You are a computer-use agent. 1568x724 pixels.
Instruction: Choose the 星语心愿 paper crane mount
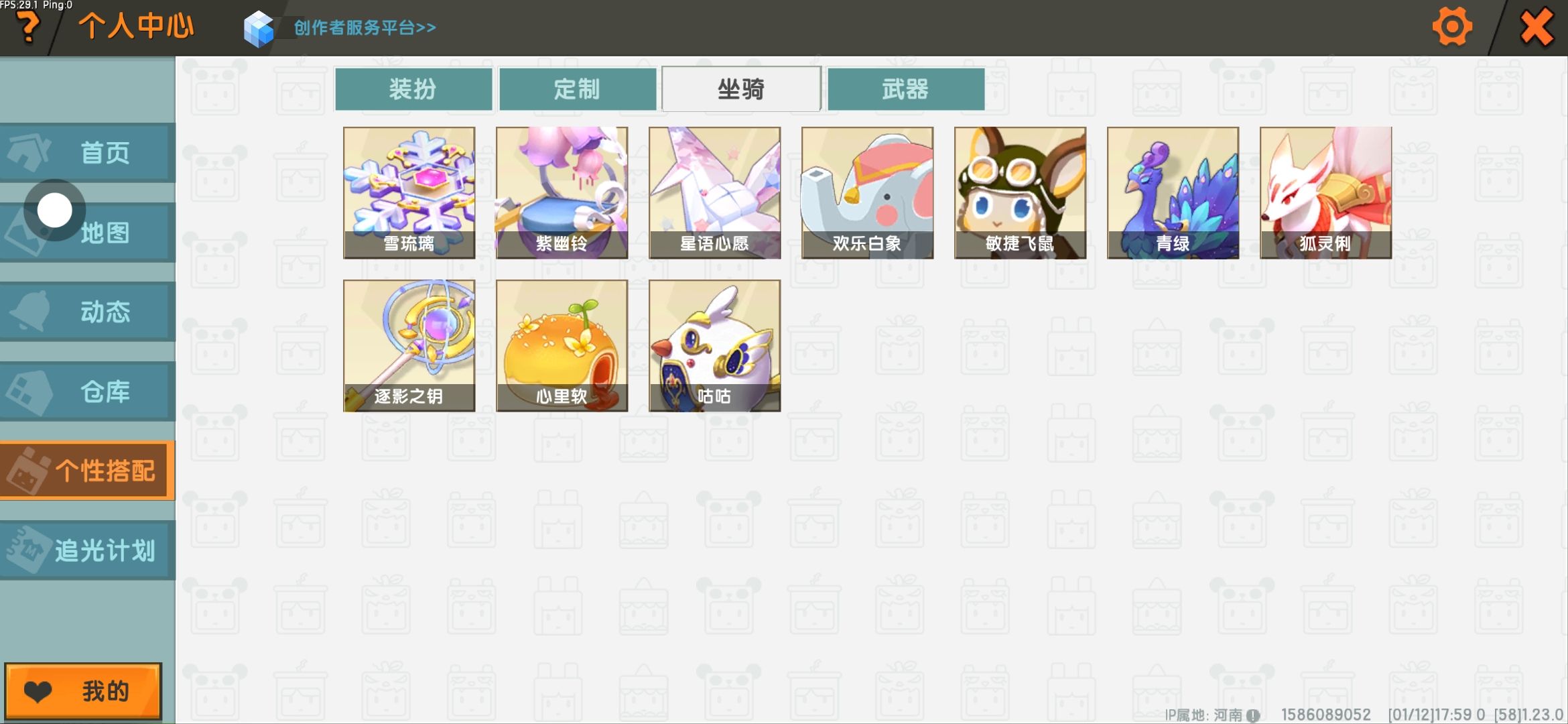pyautogui.click(x=715, y=193)
